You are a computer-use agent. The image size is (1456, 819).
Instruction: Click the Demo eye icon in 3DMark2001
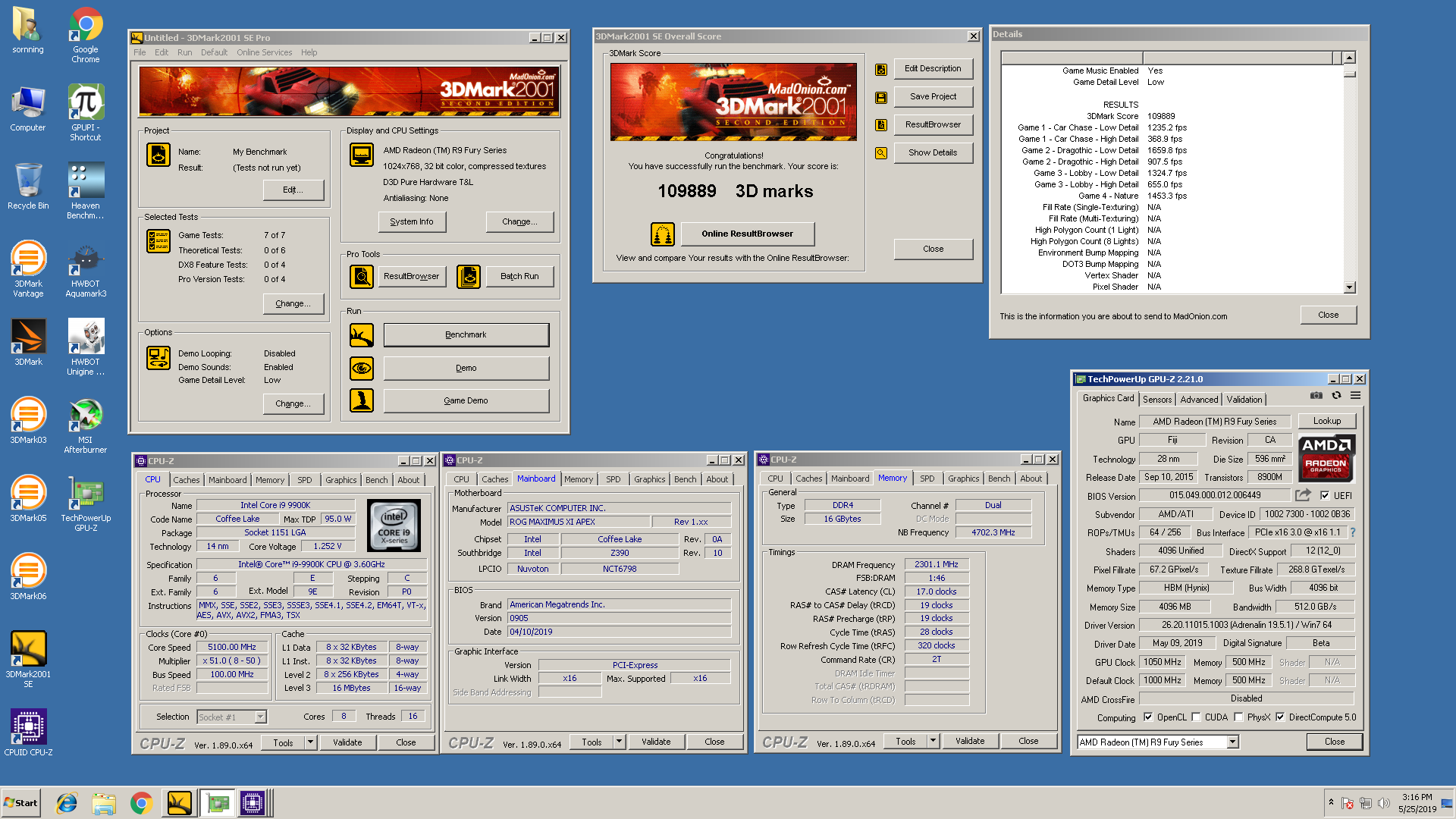coord(362,368)
